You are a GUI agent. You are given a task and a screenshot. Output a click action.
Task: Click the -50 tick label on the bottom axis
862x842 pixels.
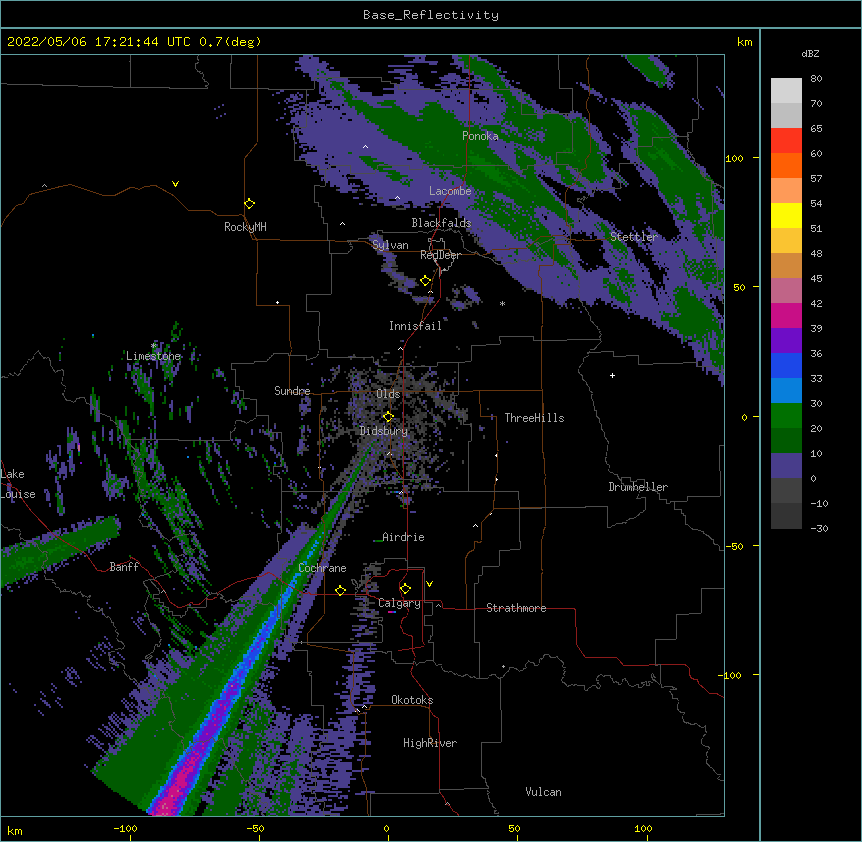255,828
